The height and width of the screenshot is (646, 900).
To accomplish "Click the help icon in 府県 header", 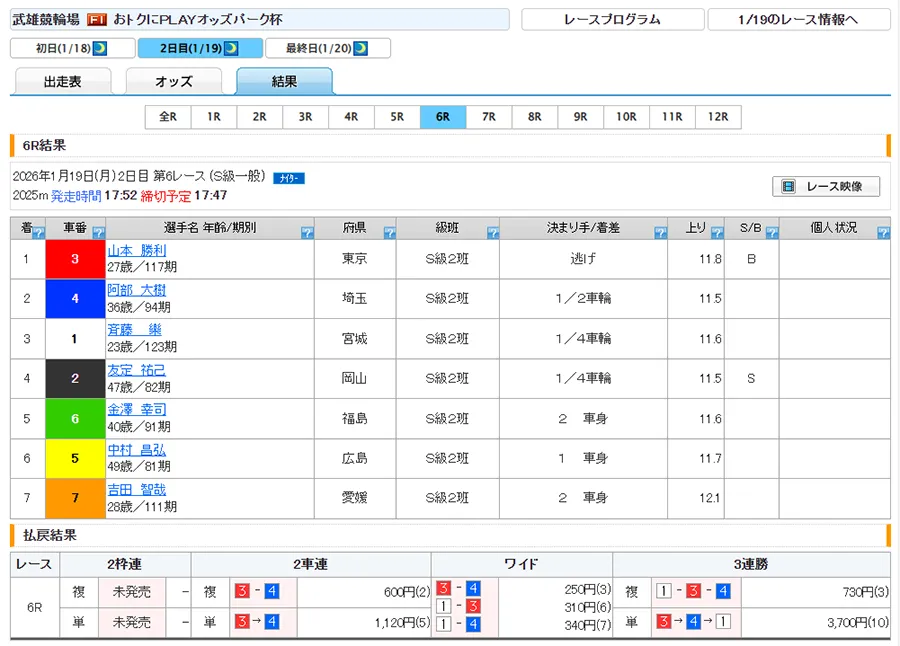I will (x=389, y=233).
